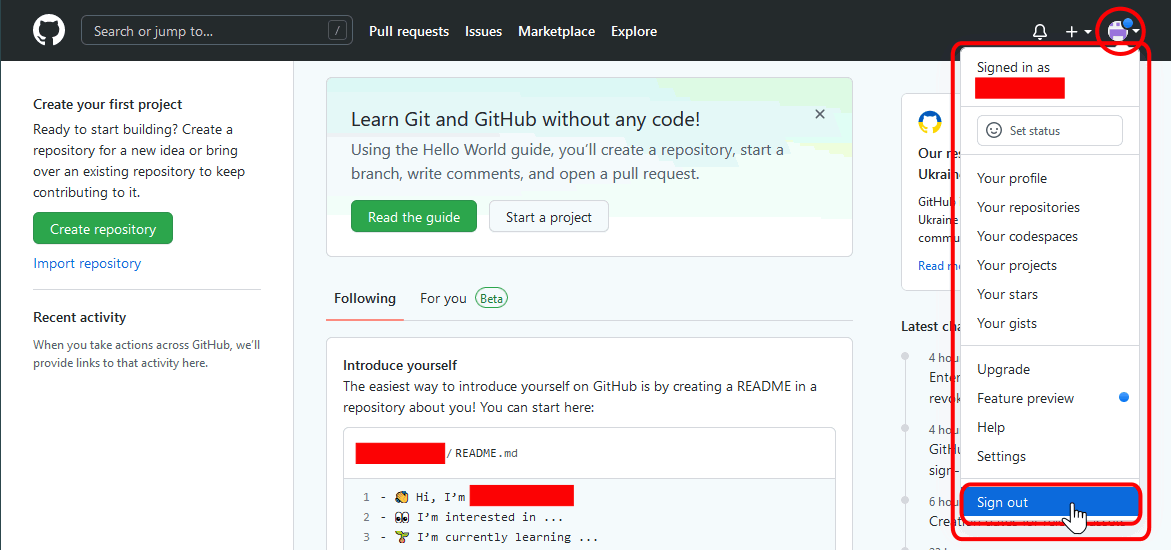Click the README.md file name
Image resolution: width=1171 pixels, height=550 pixels.
(x=486, y=453)
